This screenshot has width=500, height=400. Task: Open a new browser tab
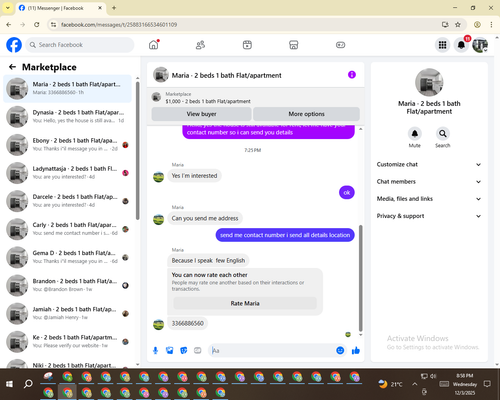pyautogui.click(x=114, y=8)
